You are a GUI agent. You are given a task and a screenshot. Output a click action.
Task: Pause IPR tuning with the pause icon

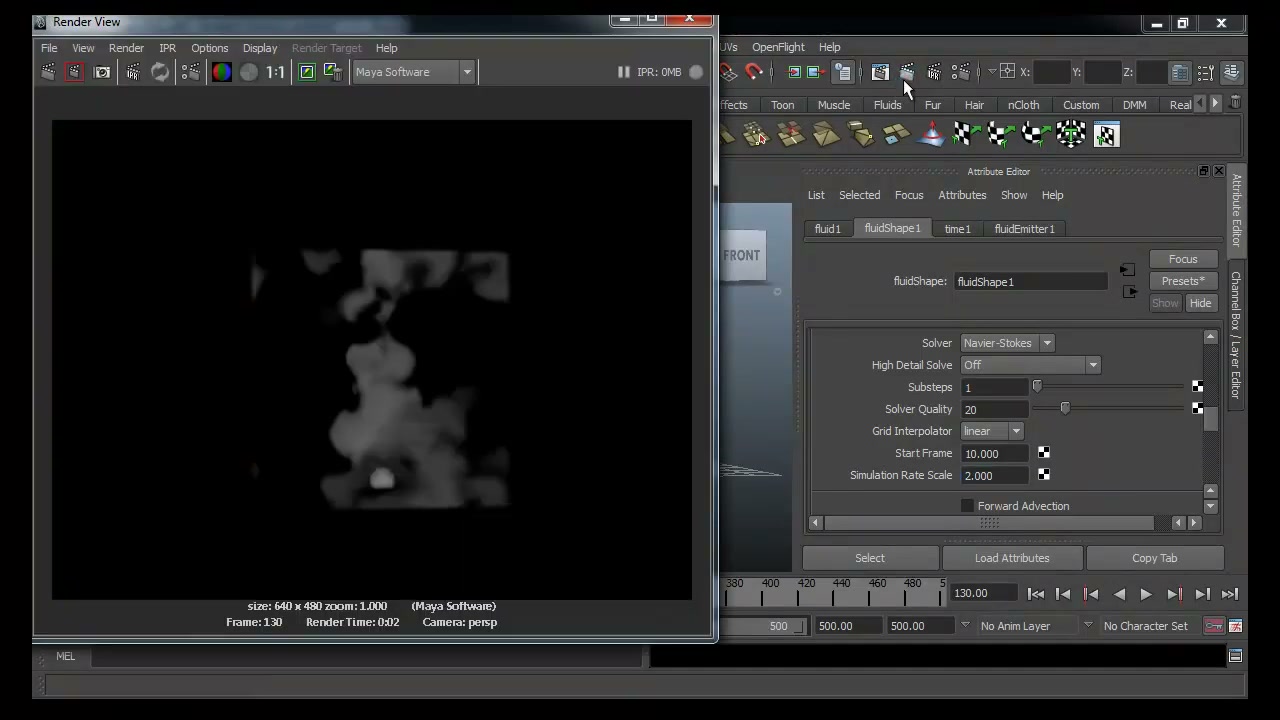(x=623, y=72)
